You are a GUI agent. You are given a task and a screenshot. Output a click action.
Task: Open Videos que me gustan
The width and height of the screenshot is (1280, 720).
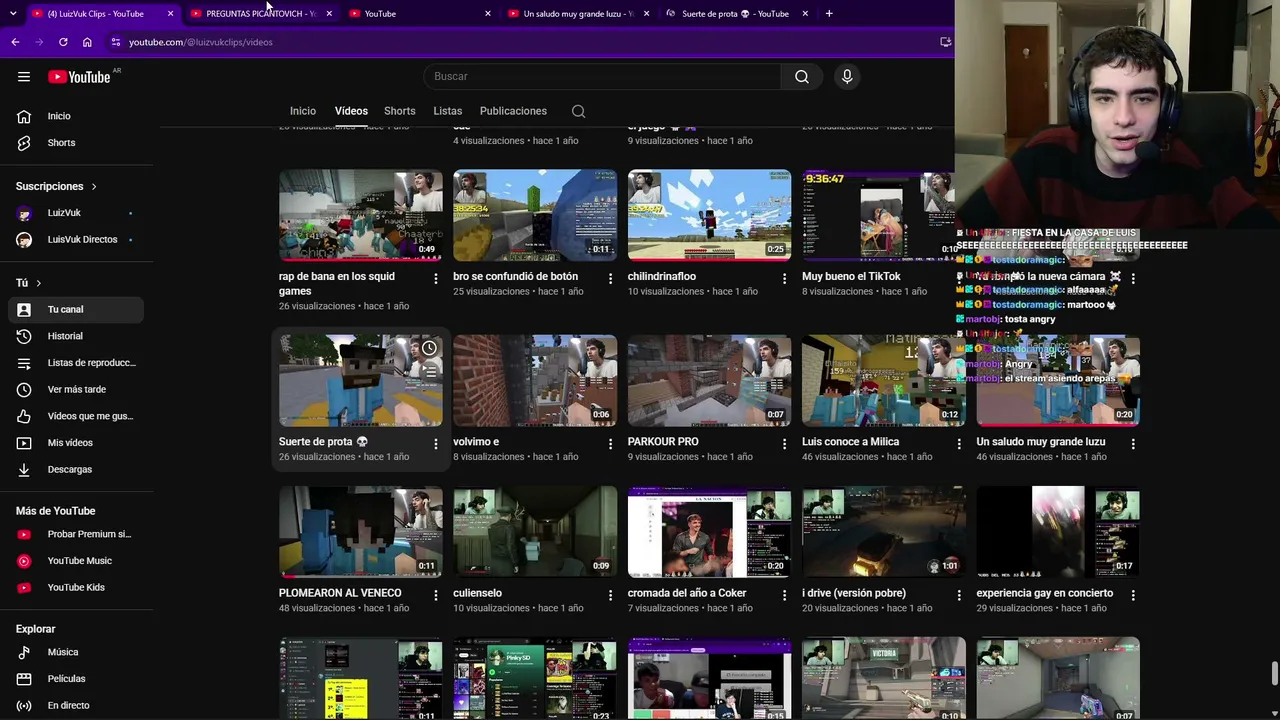coord(76,416)
